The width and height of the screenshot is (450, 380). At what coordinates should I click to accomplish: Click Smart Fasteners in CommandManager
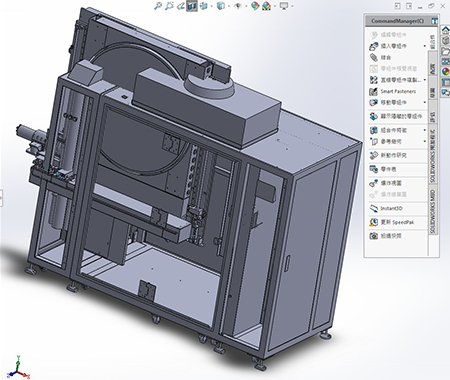(398, 91)
